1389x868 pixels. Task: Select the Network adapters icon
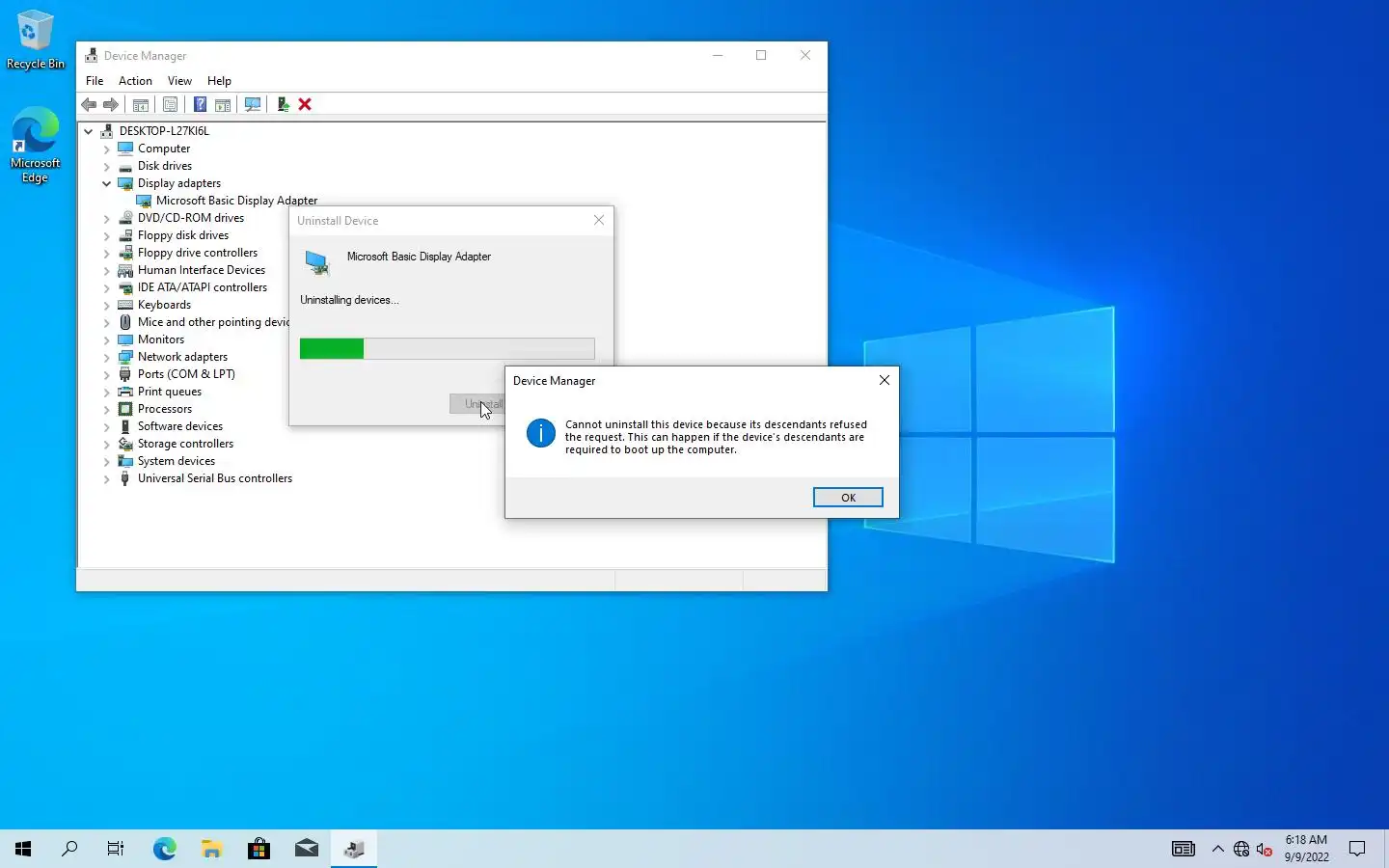(x=125, y=357)
